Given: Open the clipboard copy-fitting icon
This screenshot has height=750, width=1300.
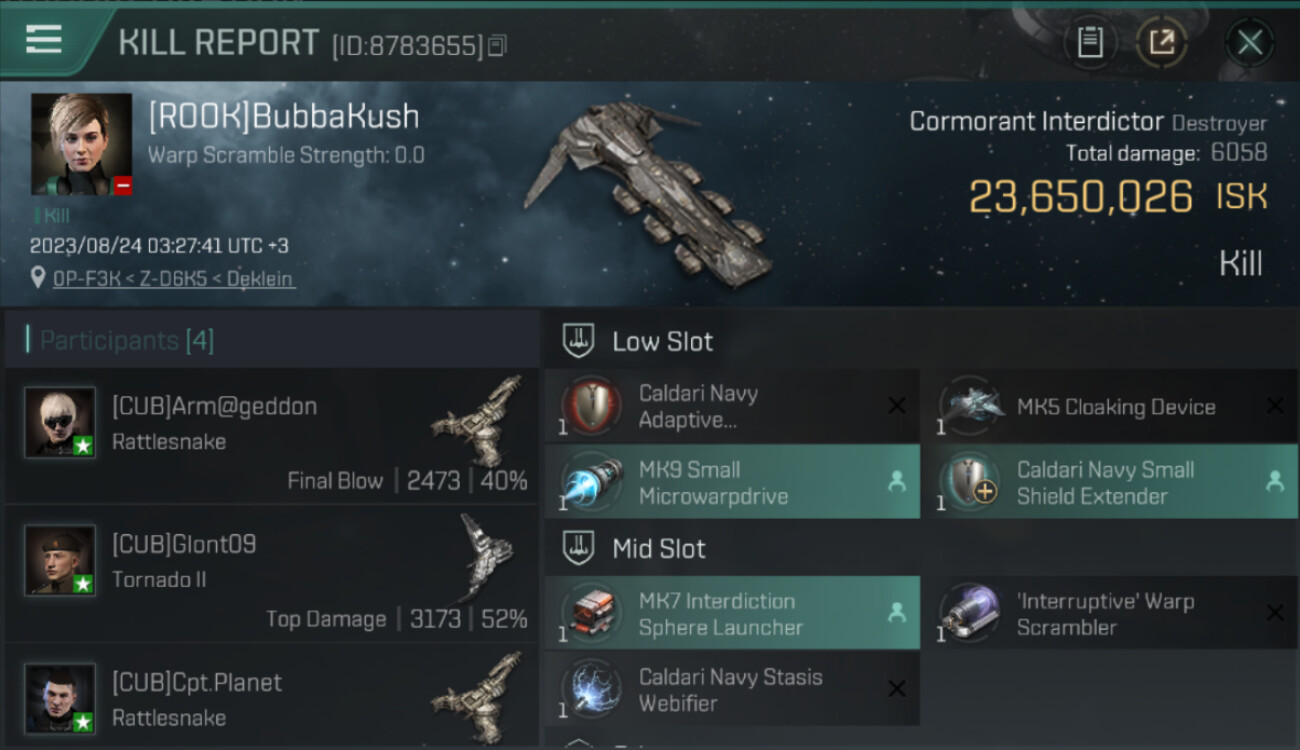Looking at the screenshot, I should [1090, 42].
